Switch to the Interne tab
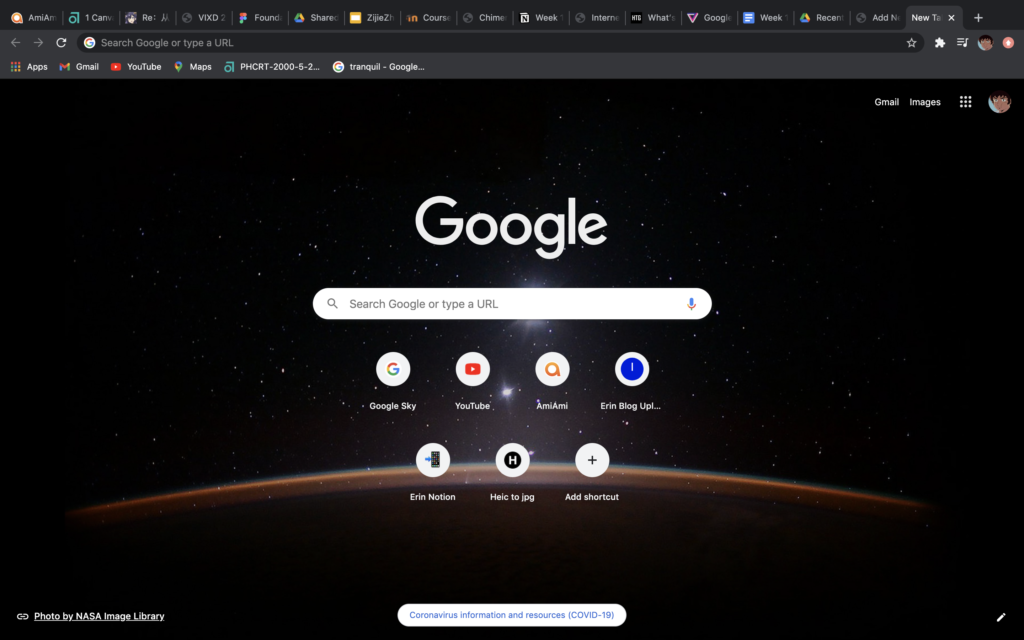1024x640 pixels. (597, 18)
